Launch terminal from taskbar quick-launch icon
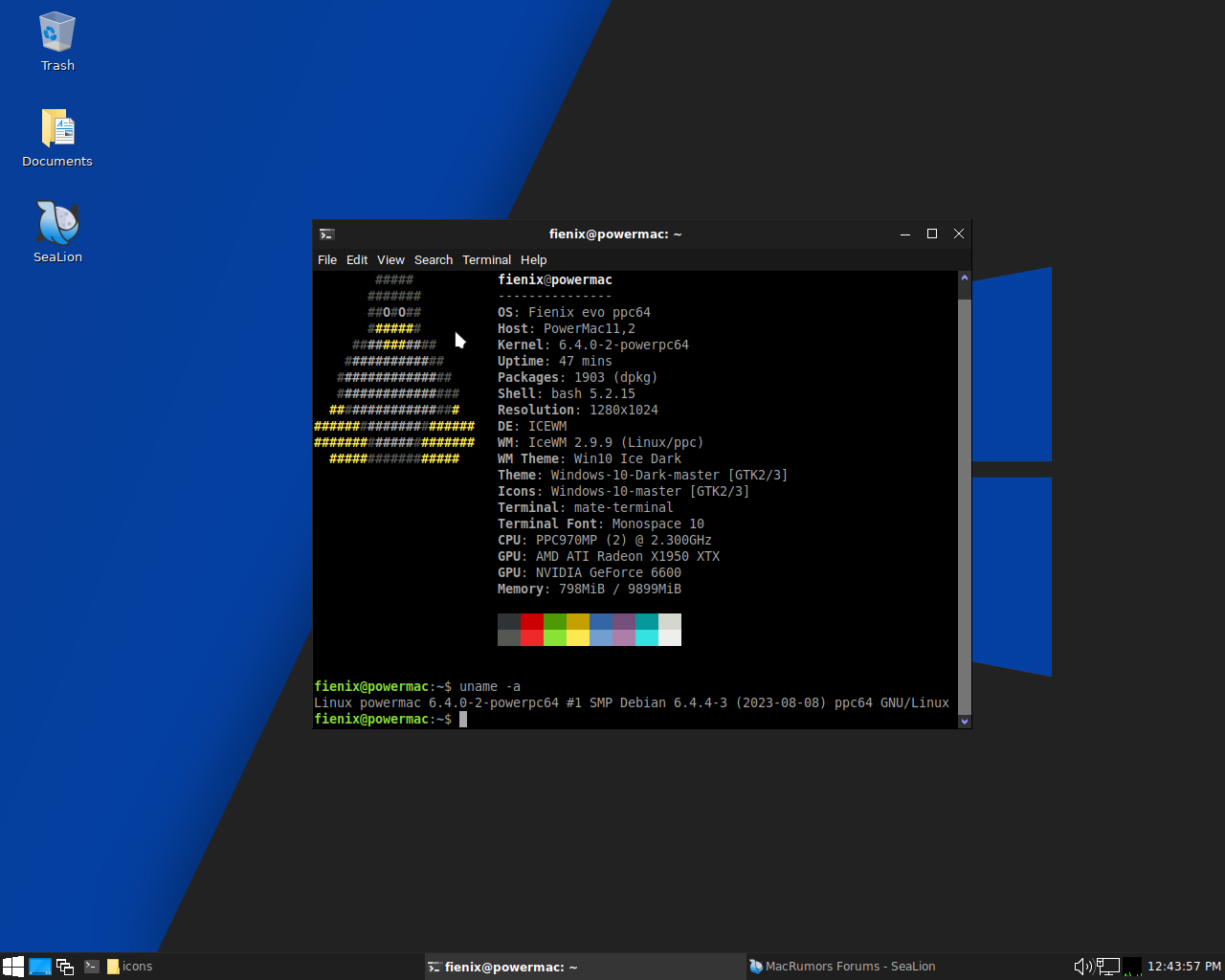Screen dimensions: 1225x980 [x=92, y=967]
